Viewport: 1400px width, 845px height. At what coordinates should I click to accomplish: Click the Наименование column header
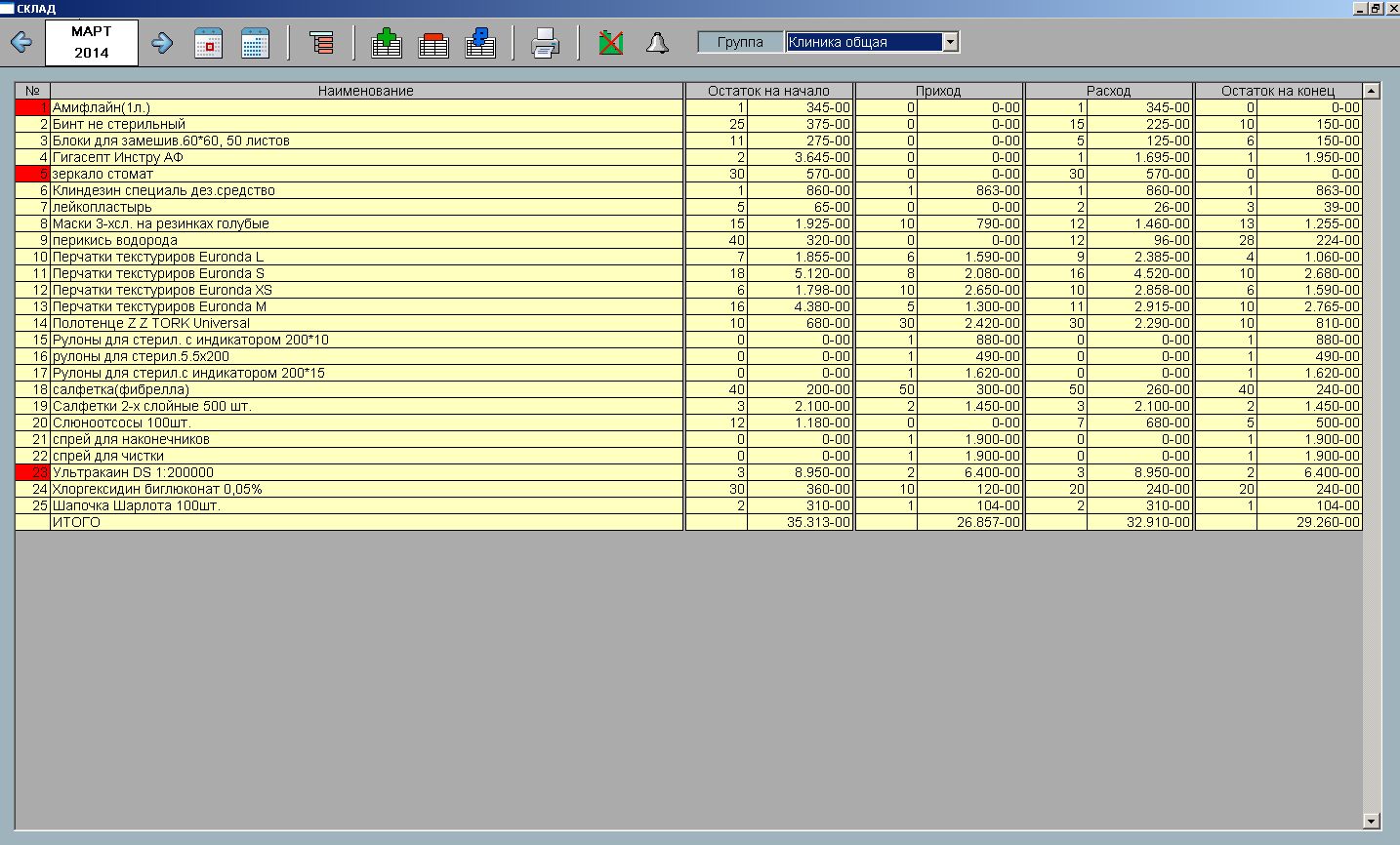(x=366, y=91)
